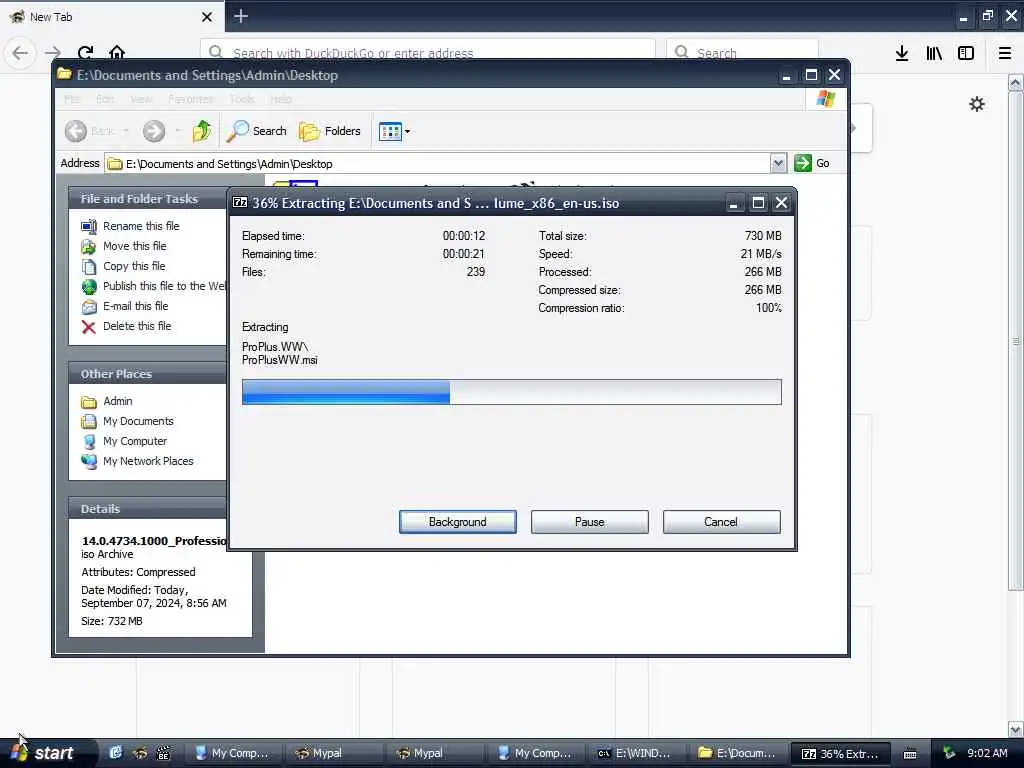Minimize the 7-Zip extracting dialog
1024x768 pixels.
[x=733, y=203]
